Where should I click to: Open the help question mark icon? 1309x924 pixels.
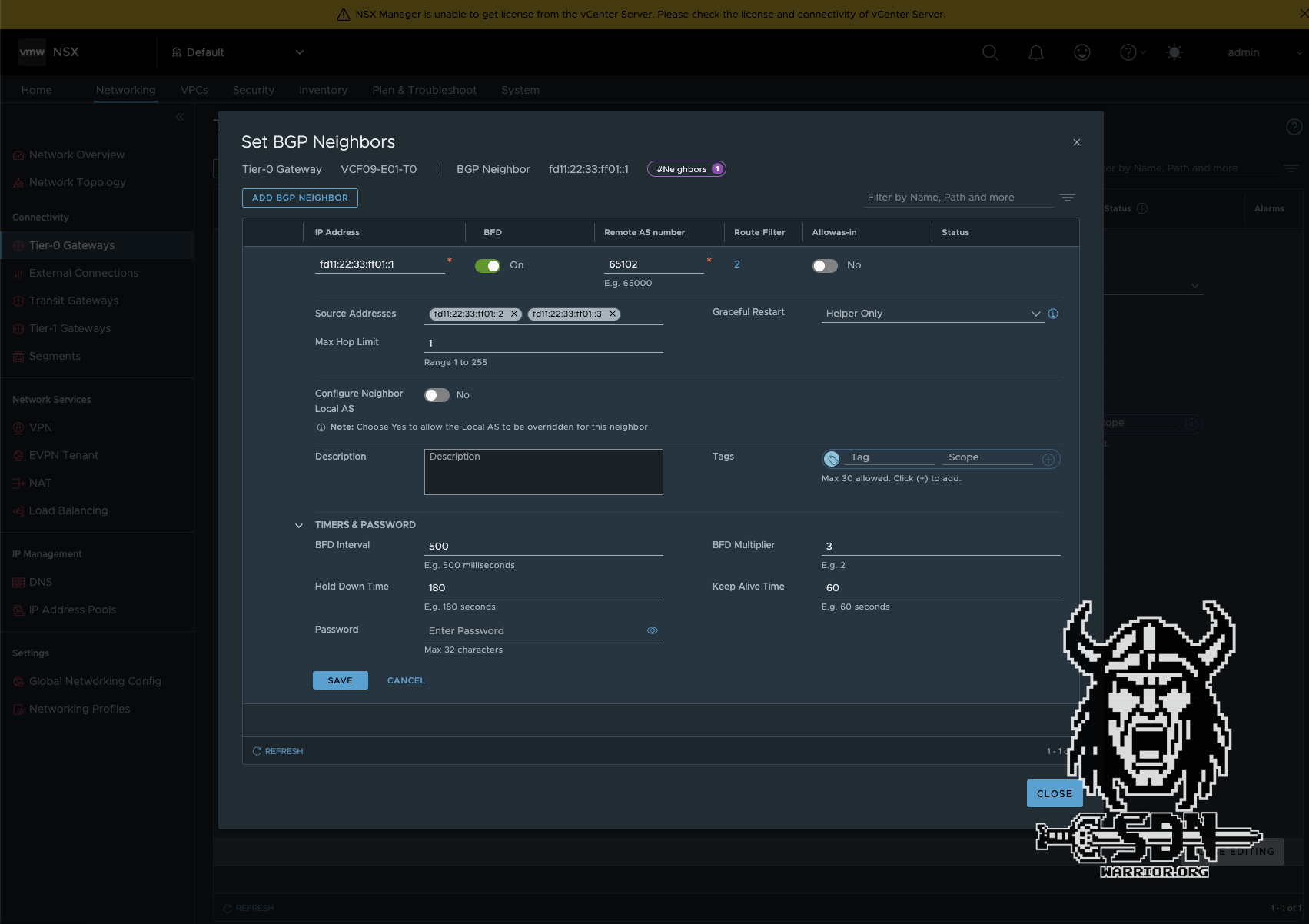1128,52
